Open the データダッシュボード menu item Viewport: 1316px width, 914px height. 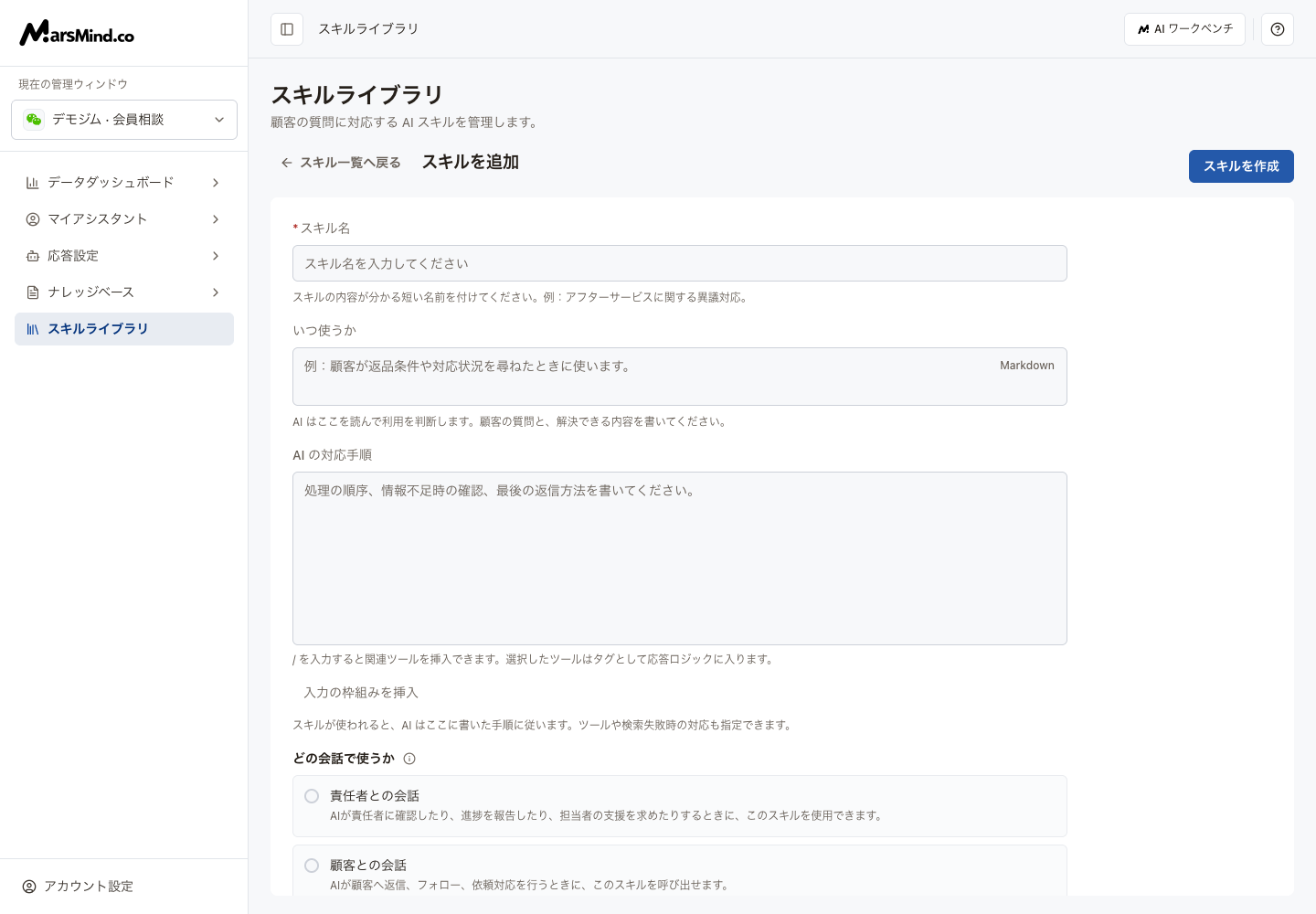(x=124, y=183)
